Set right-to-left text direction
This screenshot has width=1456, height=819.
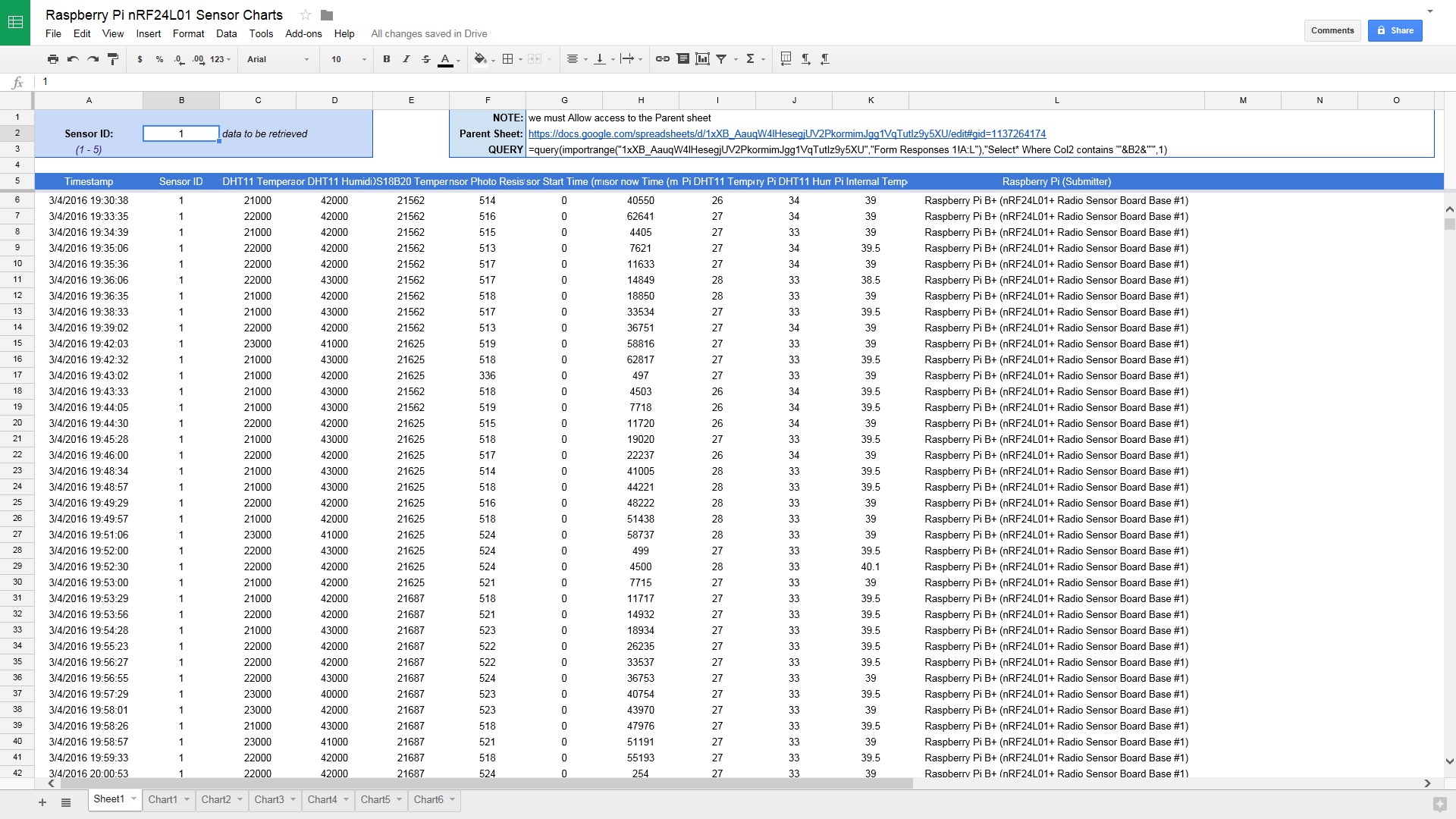[x=825, y=59]
